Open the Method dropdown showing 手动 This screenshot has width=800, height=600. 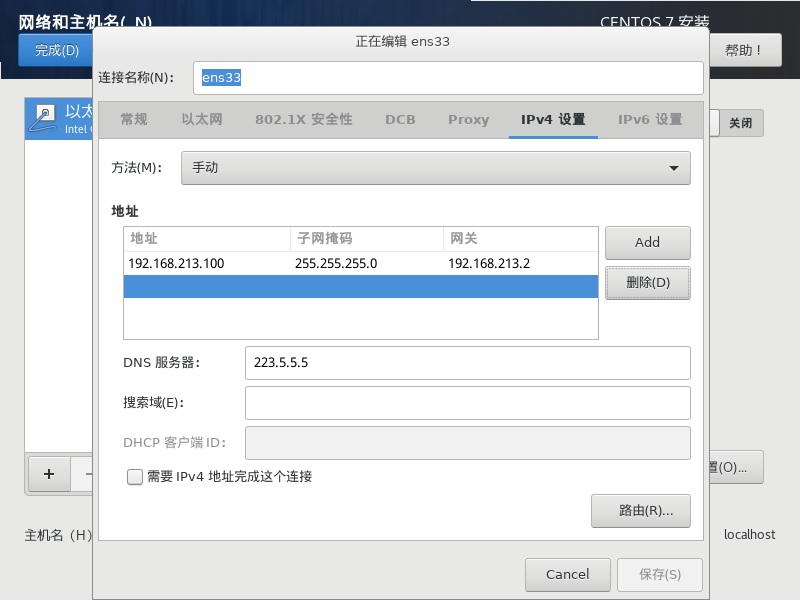[x=436, y=168]
